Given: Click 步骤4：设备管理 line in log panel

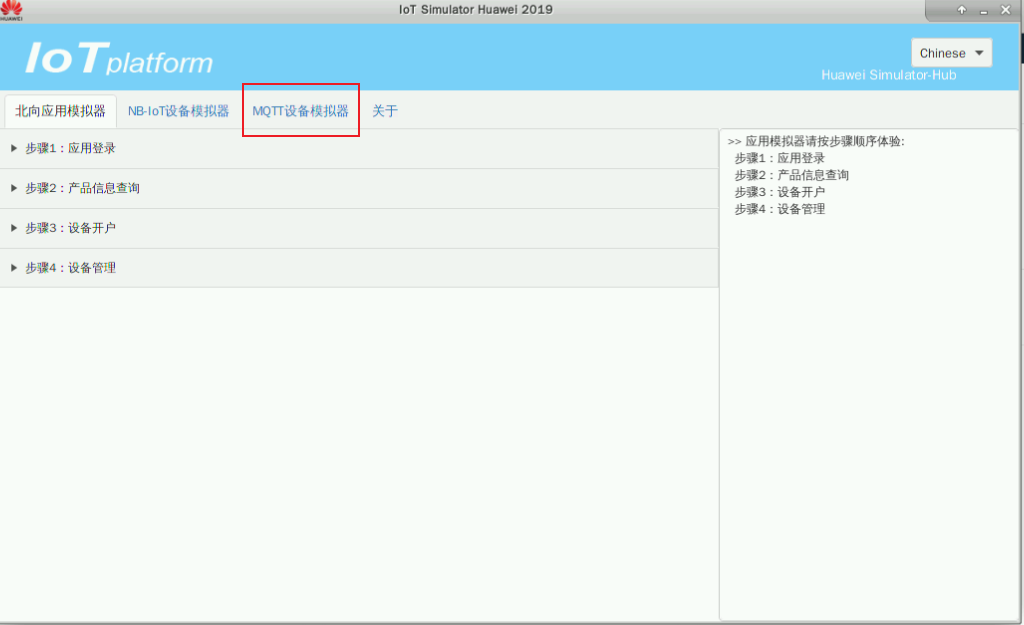Looking at the screenshot, I should (x=779, y=209).
